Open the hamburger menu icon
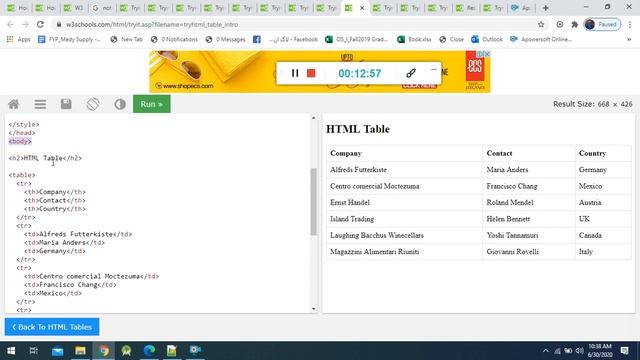 [40, 104]
